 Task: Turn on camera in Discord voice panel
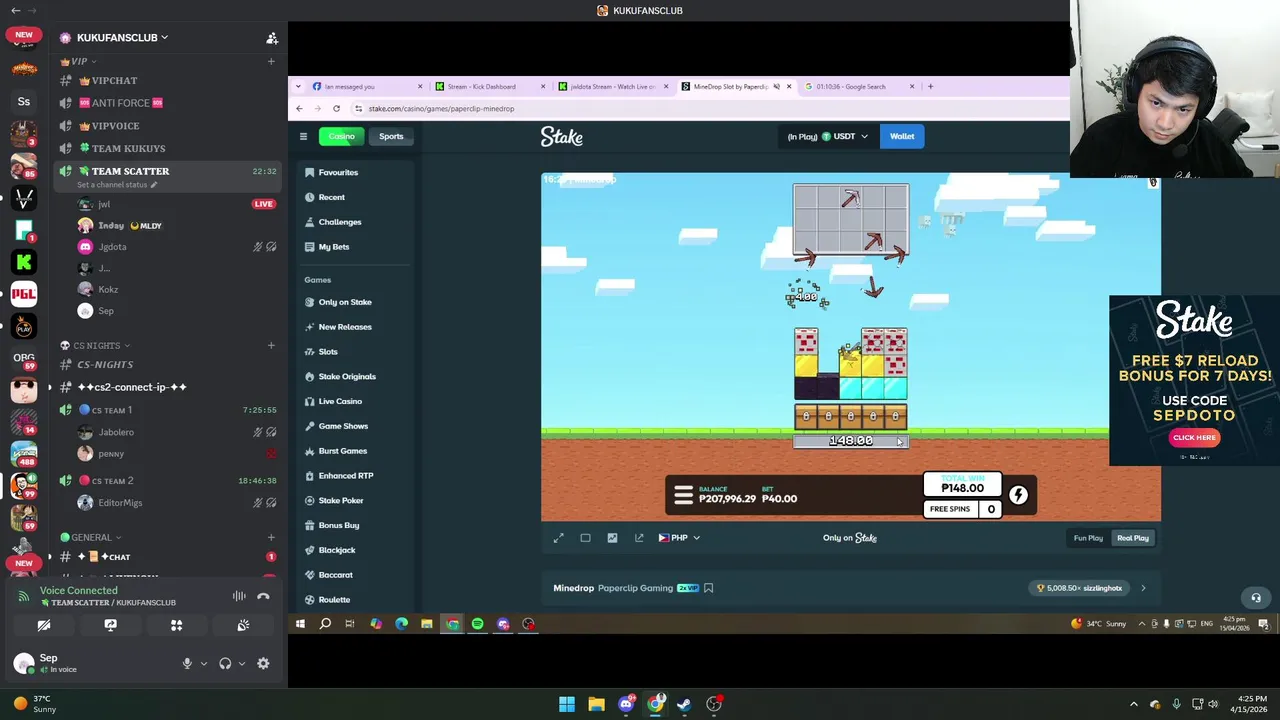click(x=44, y=625)
